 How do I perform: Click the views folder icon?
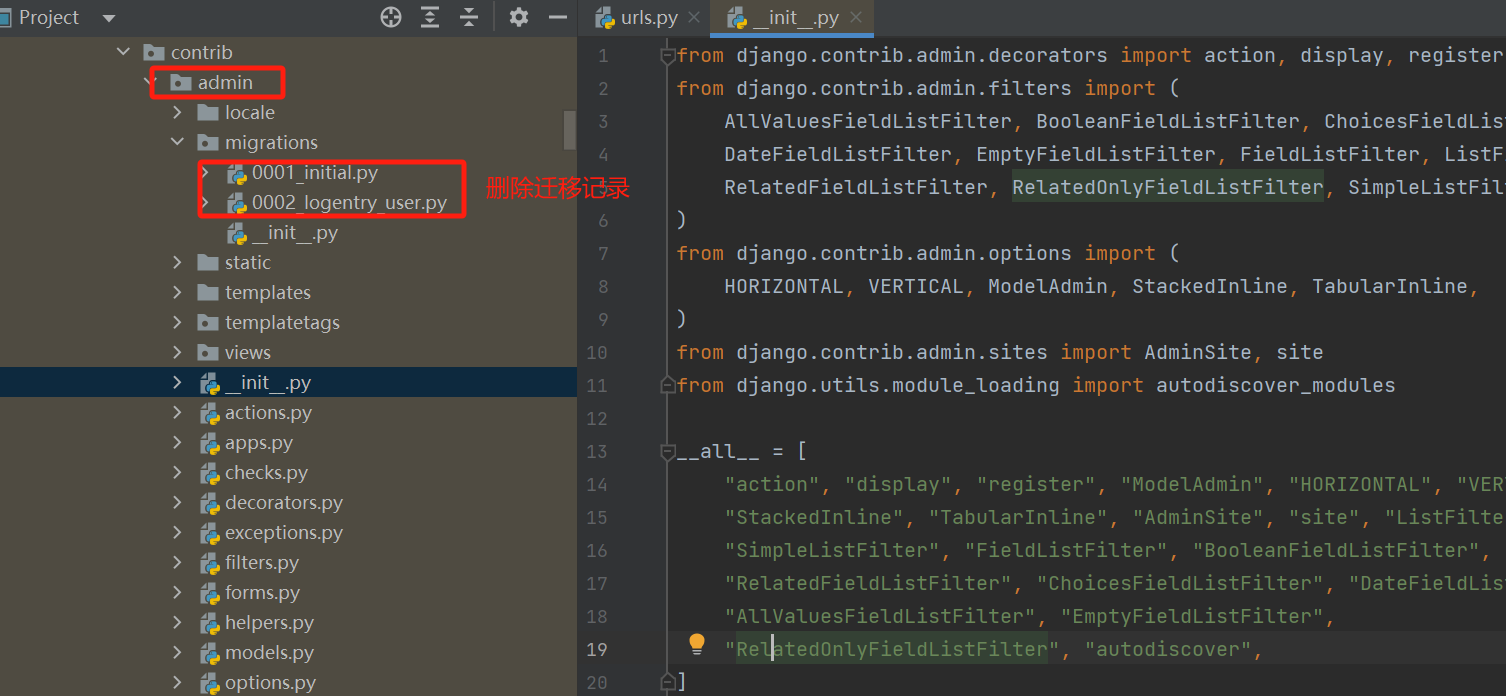pos(208,352)
